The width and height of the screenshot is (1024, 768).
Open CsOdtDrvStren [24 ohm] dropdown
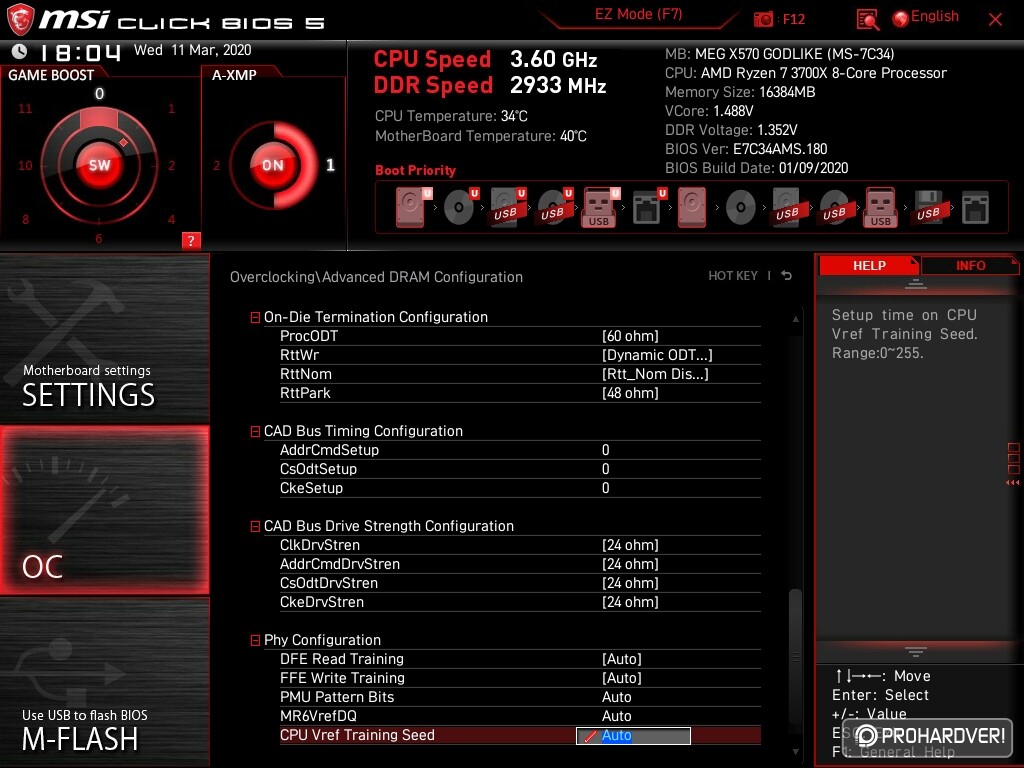[x=630, y=583]
